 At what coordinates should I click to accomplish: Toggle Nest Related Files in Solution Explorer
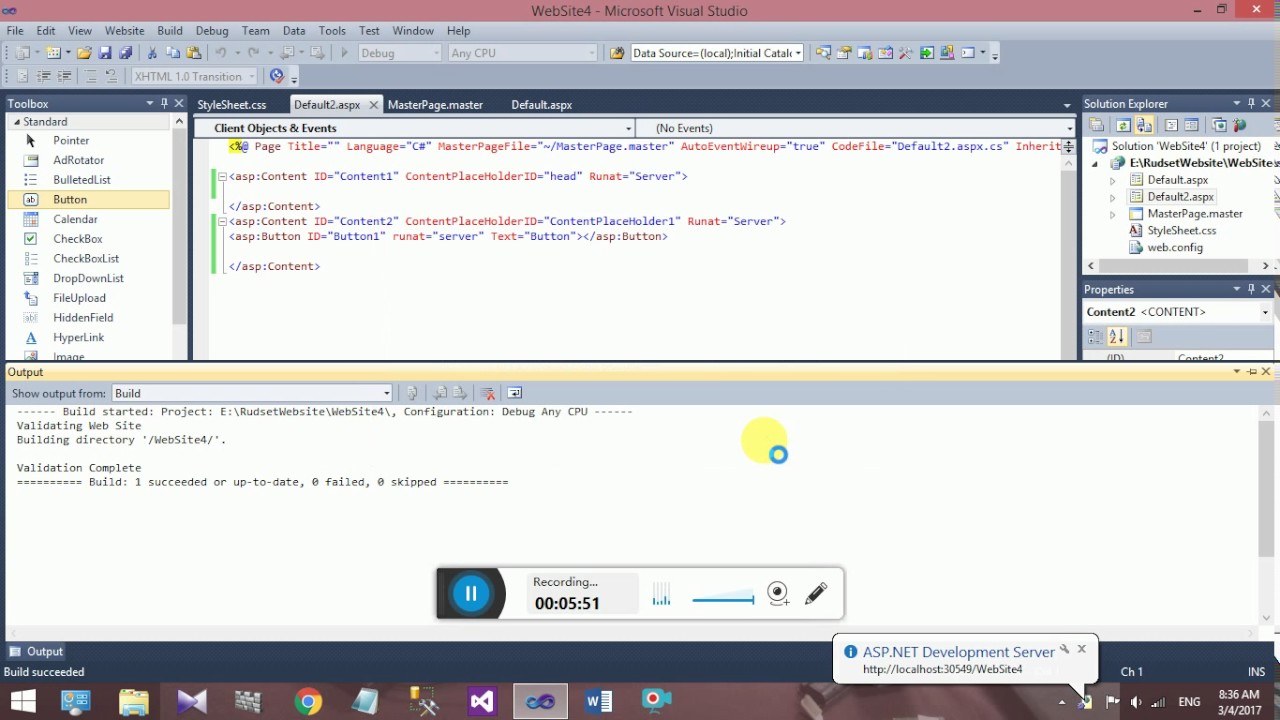point(1144,126)
